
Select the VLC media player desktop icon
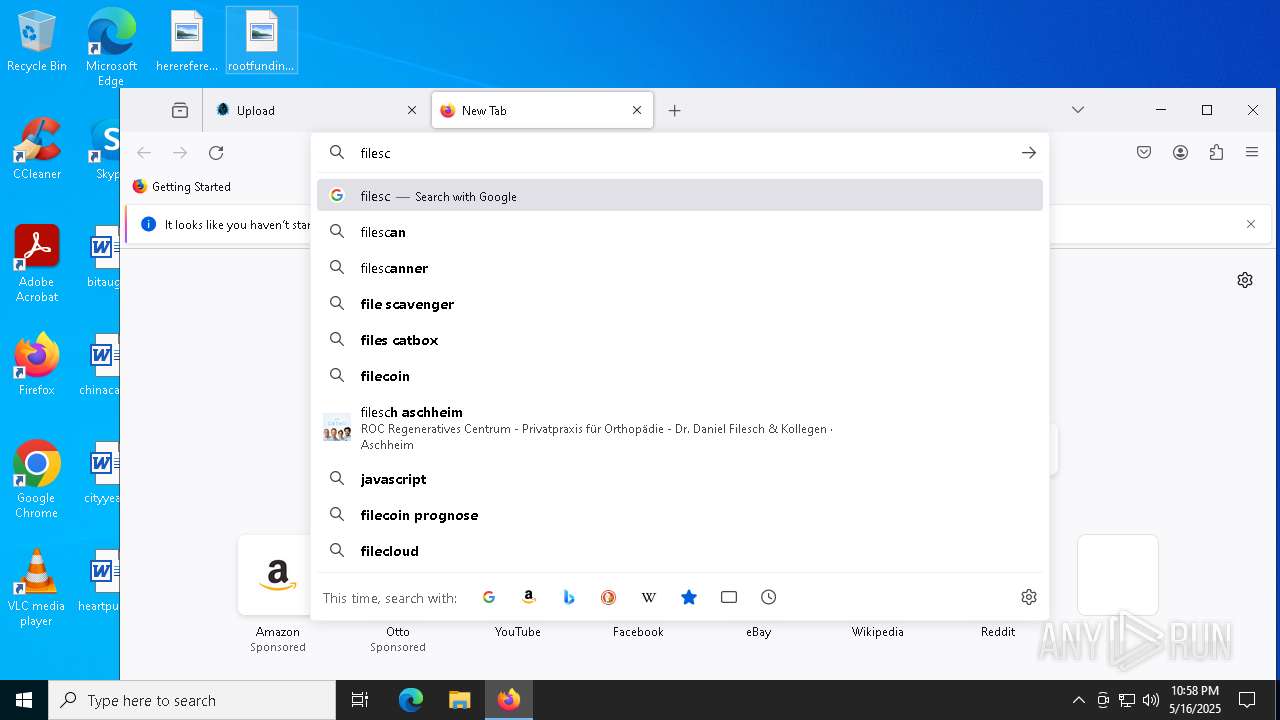click(x=37, y=588)
